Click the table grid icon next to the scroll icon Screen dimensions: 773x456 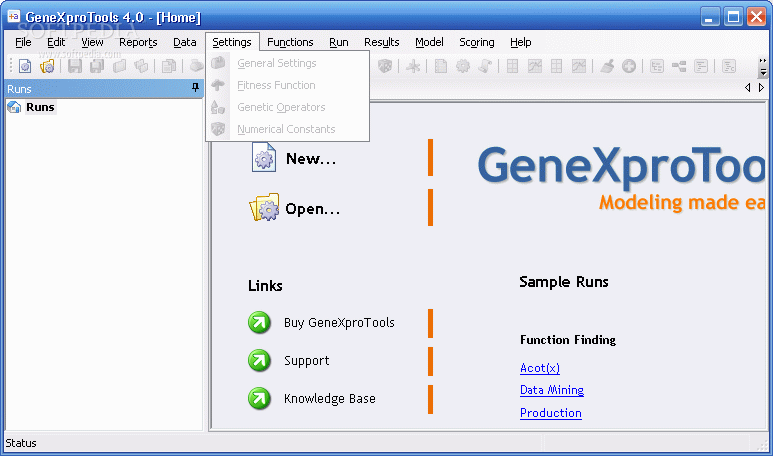(512, 66)
